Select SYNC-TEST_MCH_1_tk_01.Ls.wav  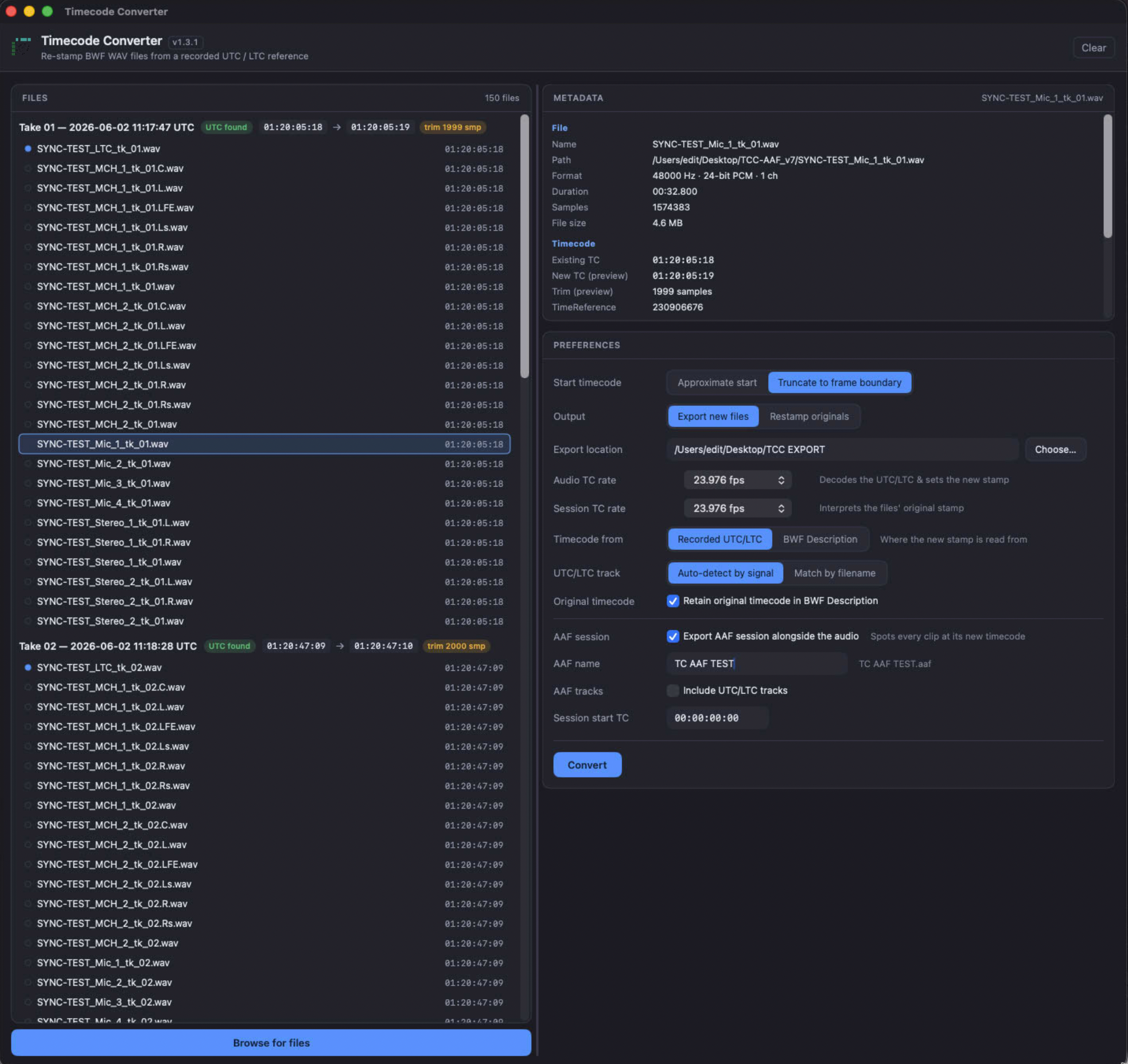pos(265,228)
